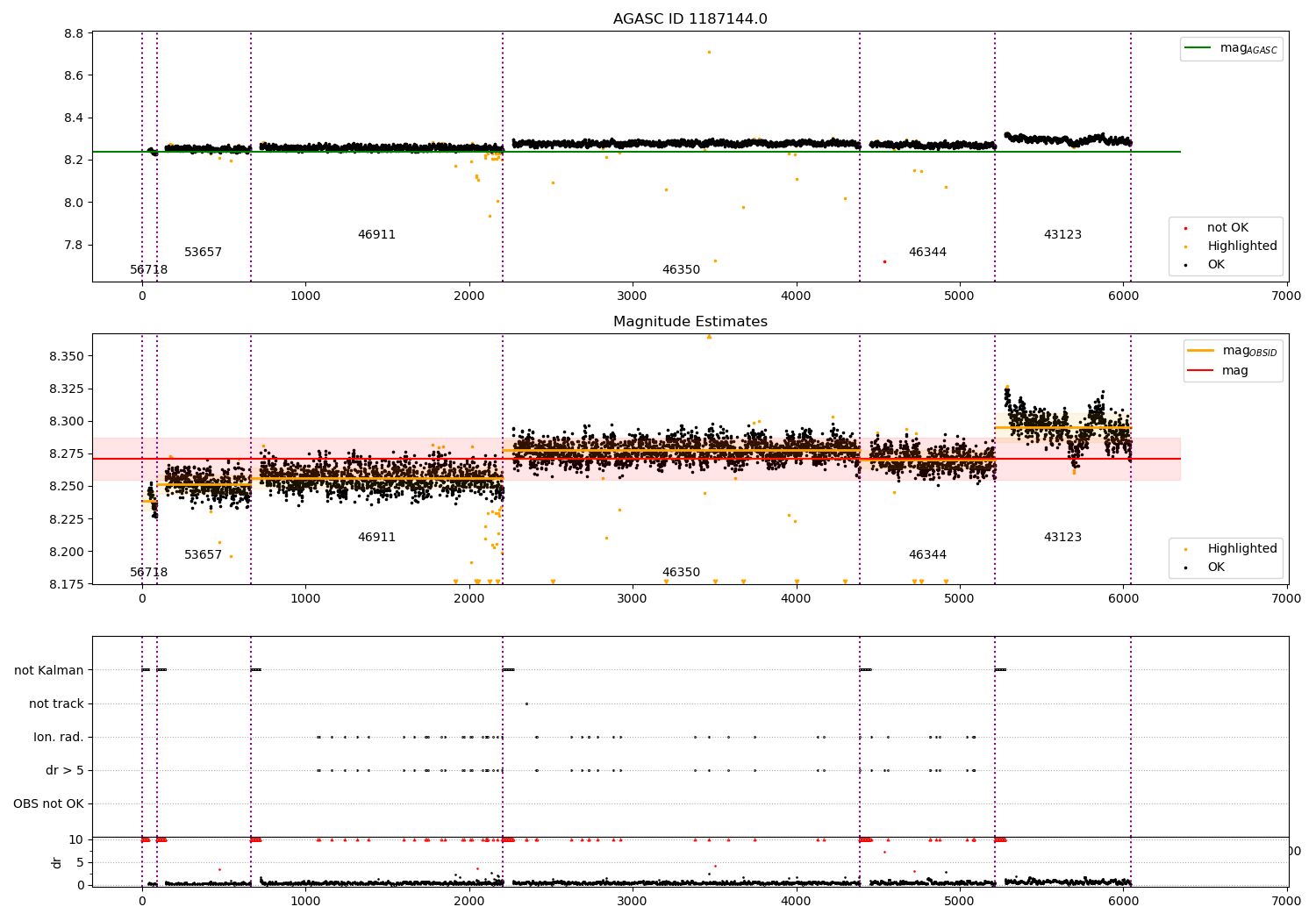Click obsid label 53657 in top plot

(x=203, y=253)
